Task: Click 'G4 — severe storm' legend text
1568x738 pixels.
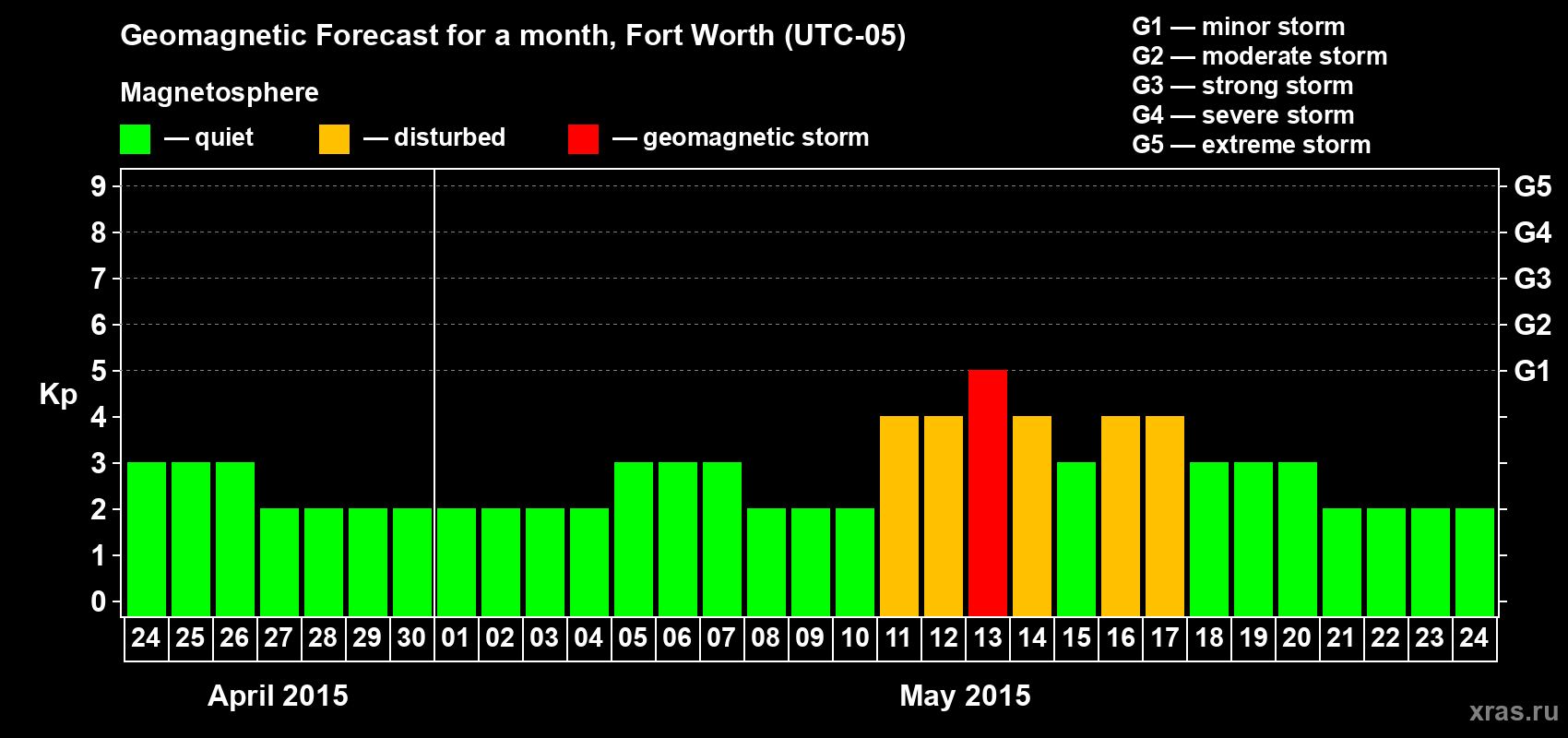Action: 1243,115
